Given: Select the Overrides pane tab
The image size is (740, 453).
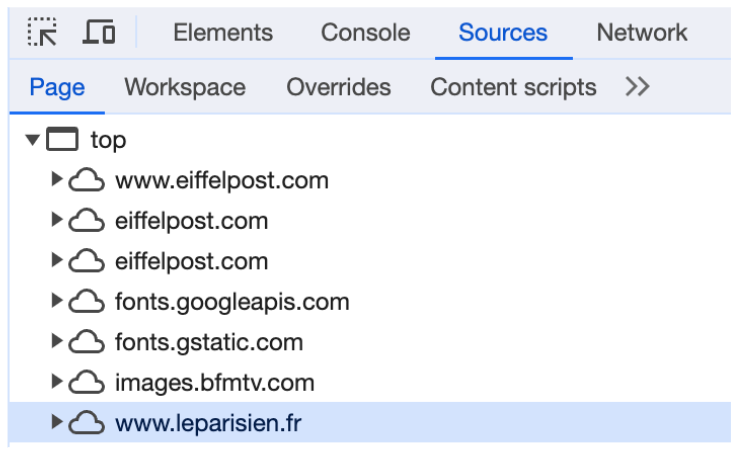Looking at the screenshot, I should 338,87.
